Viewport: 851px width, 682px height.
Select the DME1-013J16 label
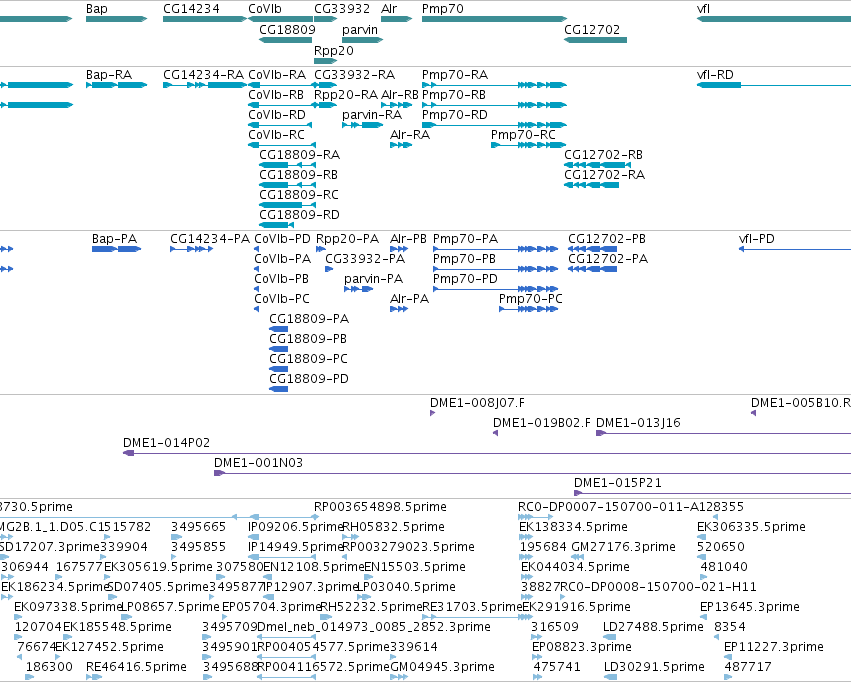coord(638,423)
